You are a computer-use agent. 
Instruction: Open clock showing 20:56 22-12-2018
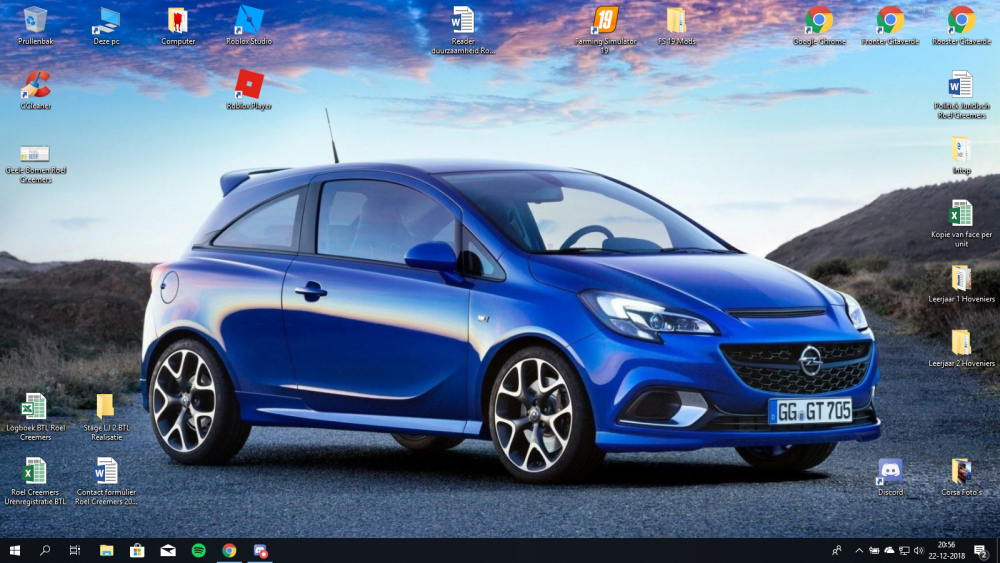click(x=946, y=550)
